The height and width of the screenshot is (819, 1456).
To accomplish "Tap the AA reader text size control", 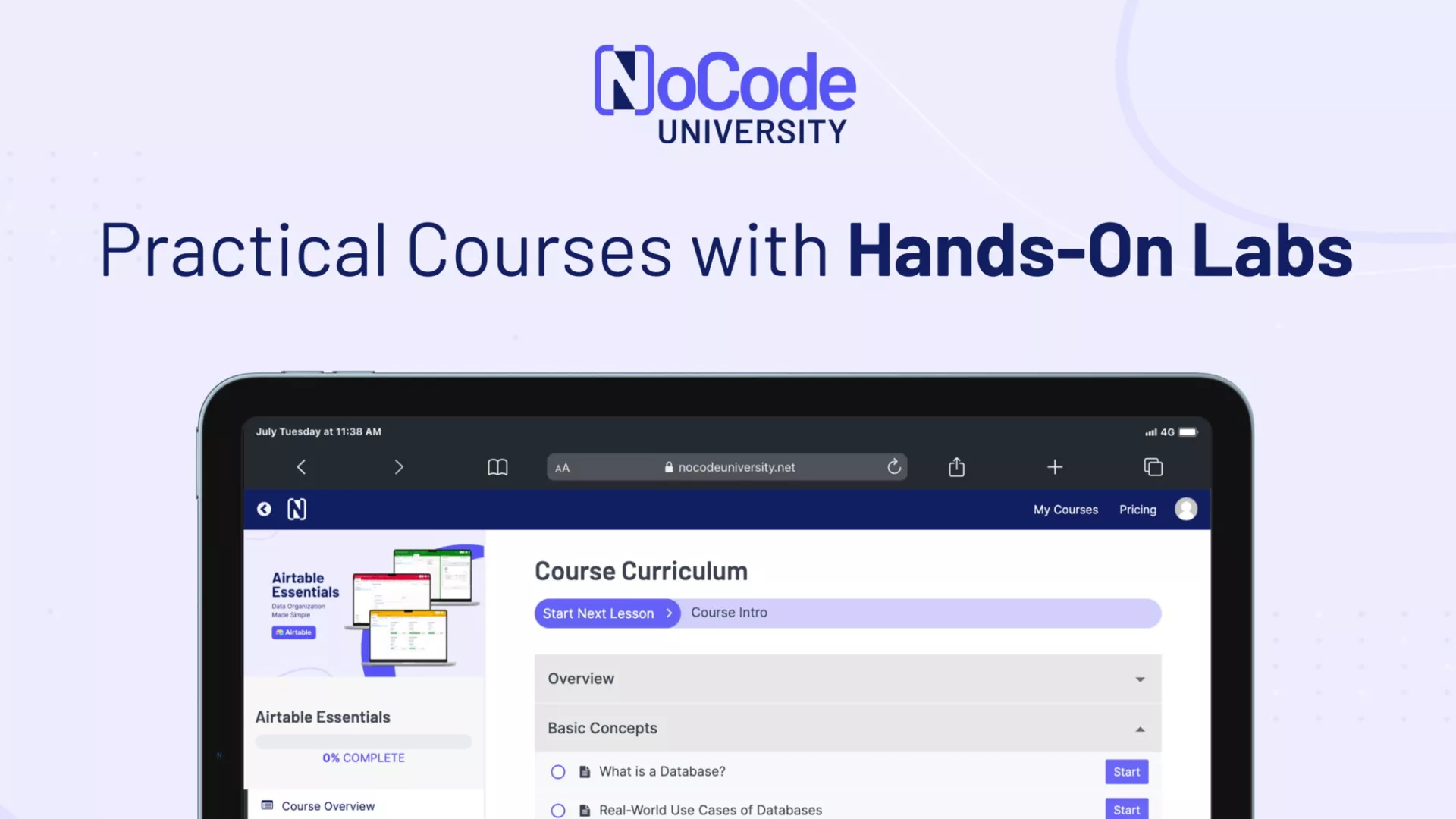I will tap(562, 468).
